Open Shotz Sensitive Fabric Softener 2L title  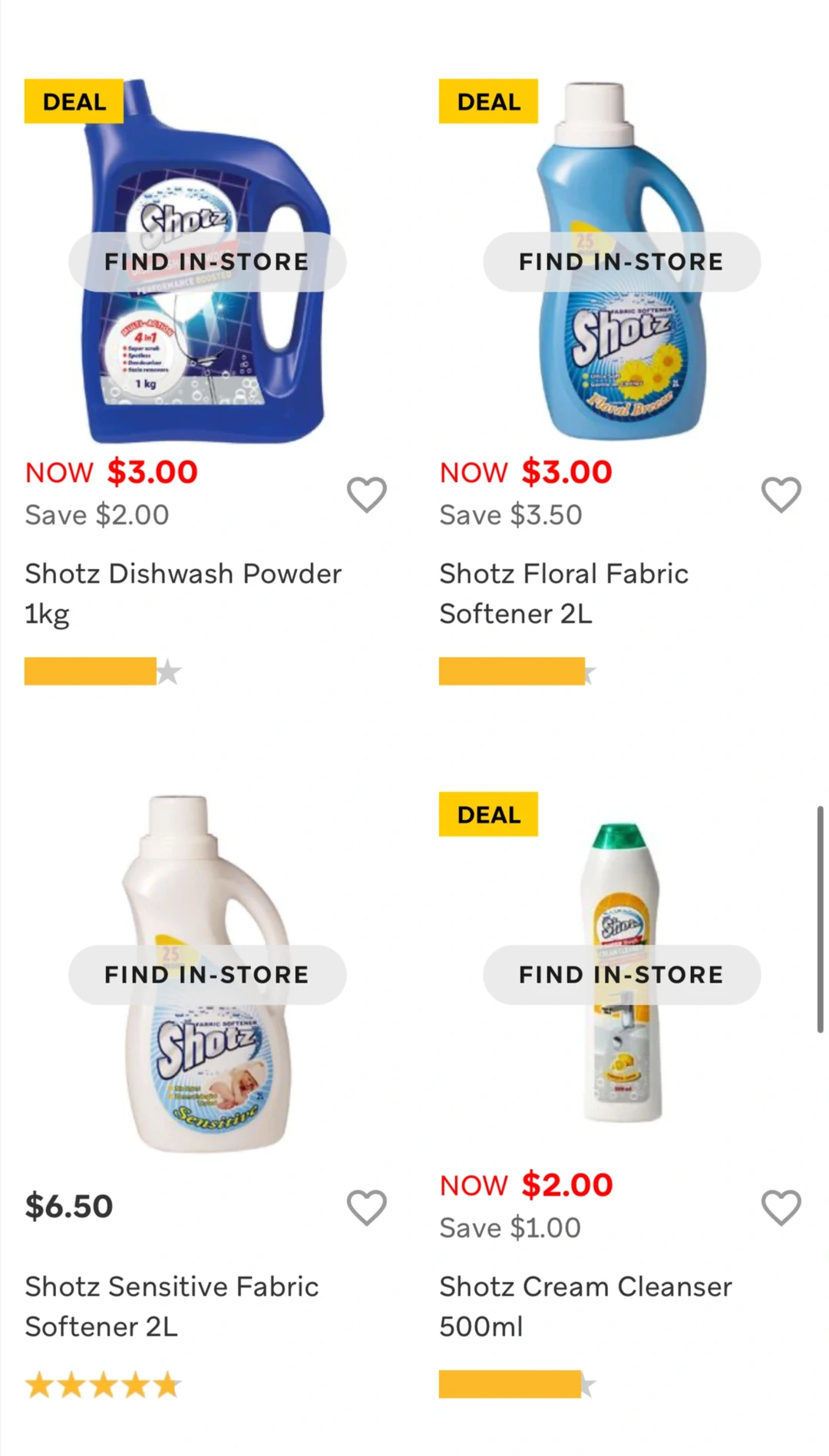point(171,1306)
